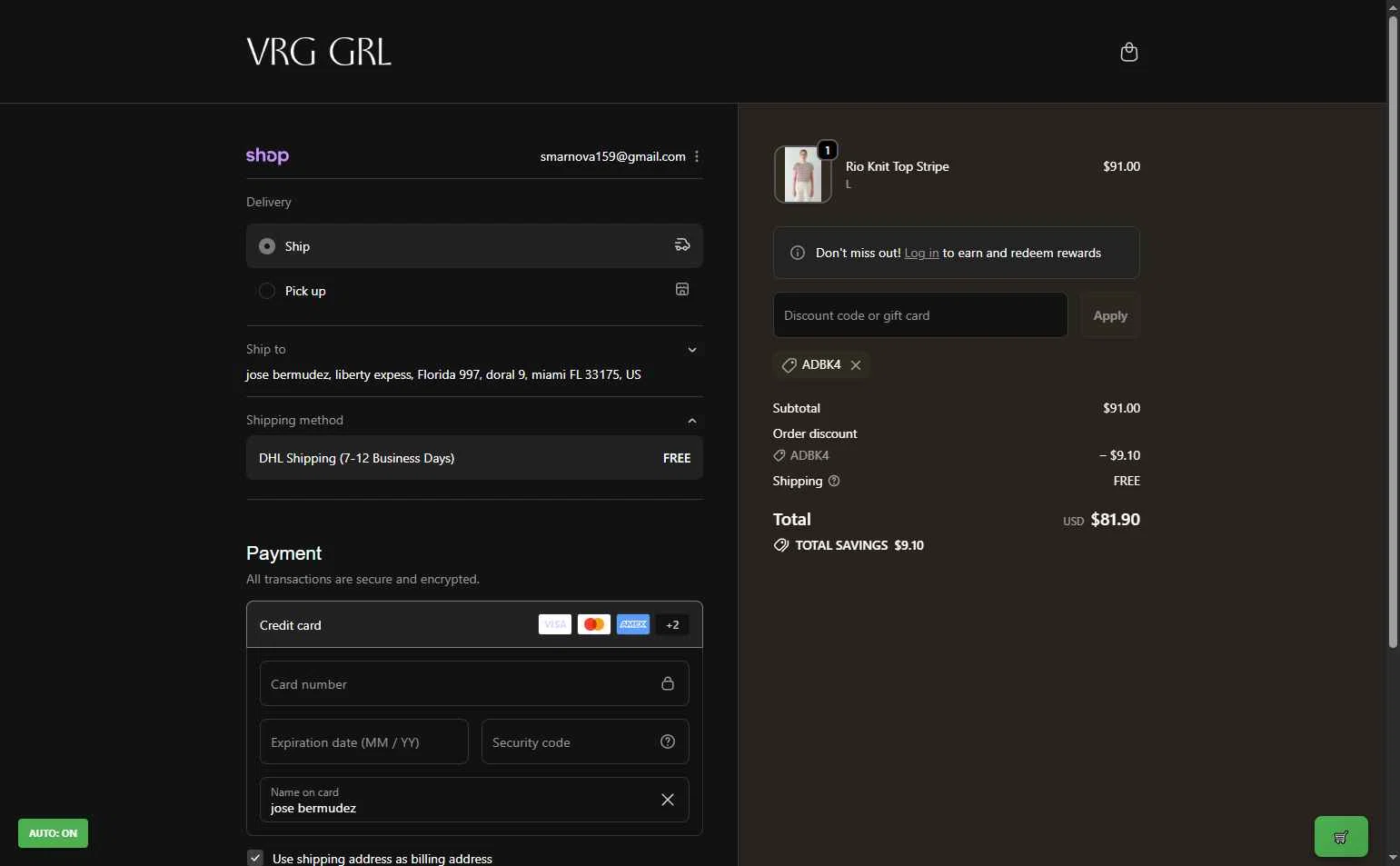Screen dimensions: 1400x866
Task: Select DHL Shipping (7-12 Business Days) option
Action: tap(474, 458)
